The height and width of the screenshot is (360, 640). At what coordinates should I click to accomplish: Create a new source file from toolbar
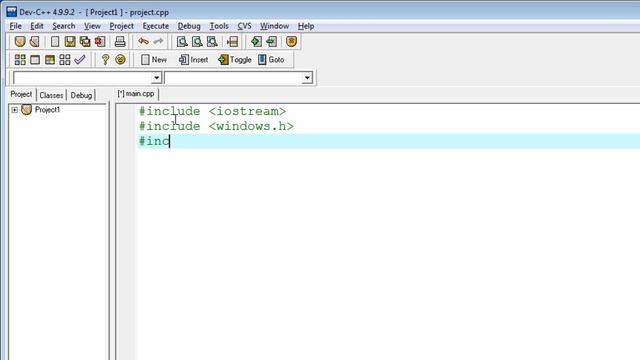click(55, 41)
